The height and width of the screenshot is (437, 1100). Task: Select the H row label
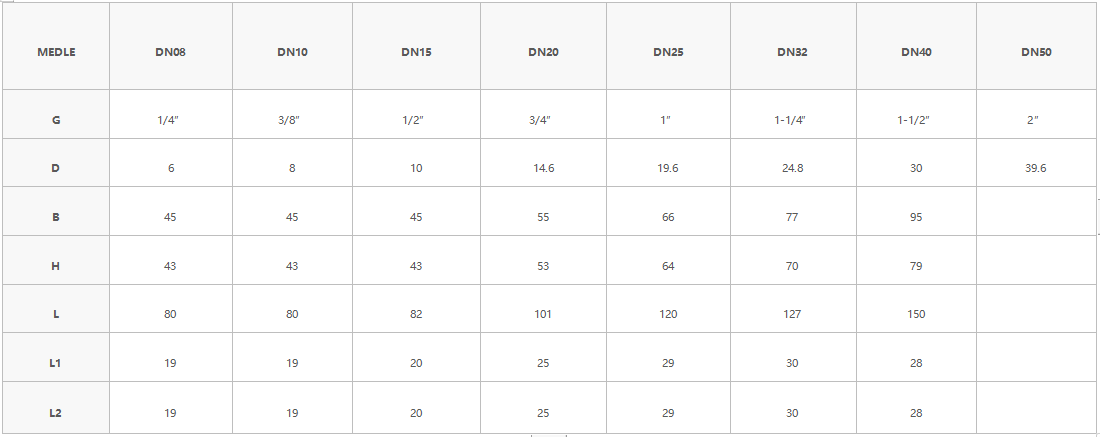[x=56, y=266]
